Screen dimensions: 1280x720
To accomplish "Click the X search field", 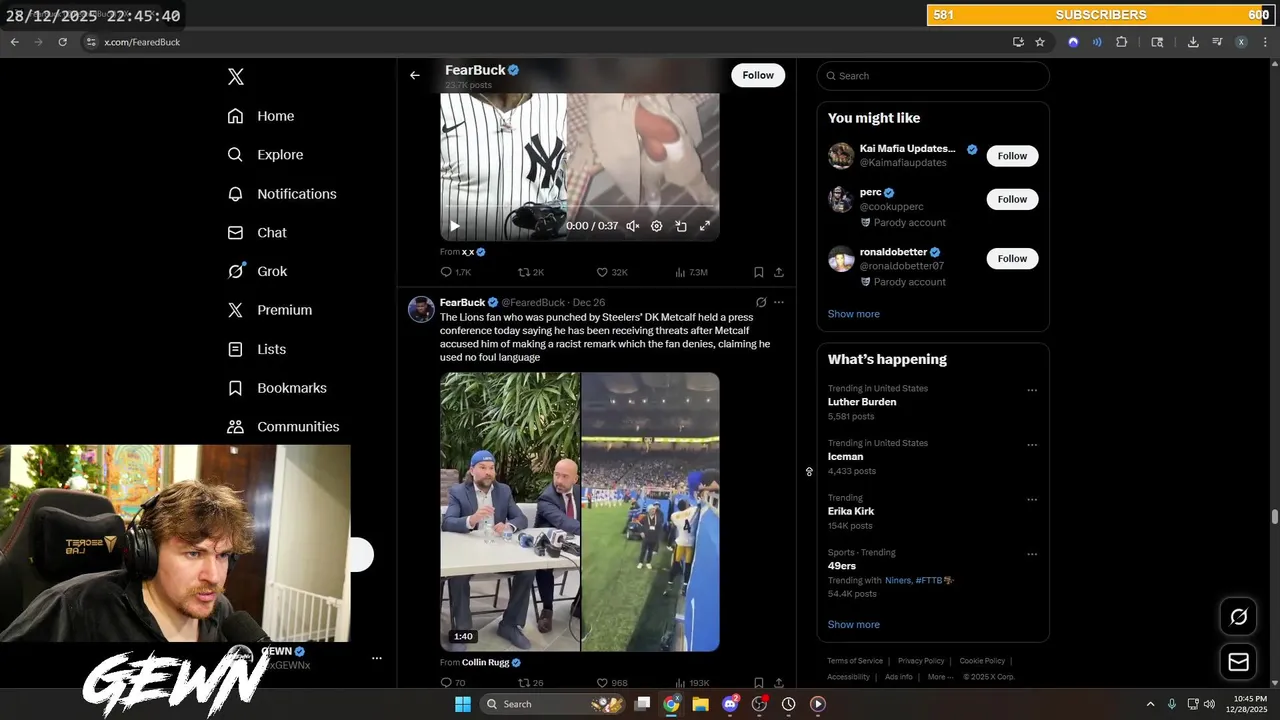I will point(933,76).
